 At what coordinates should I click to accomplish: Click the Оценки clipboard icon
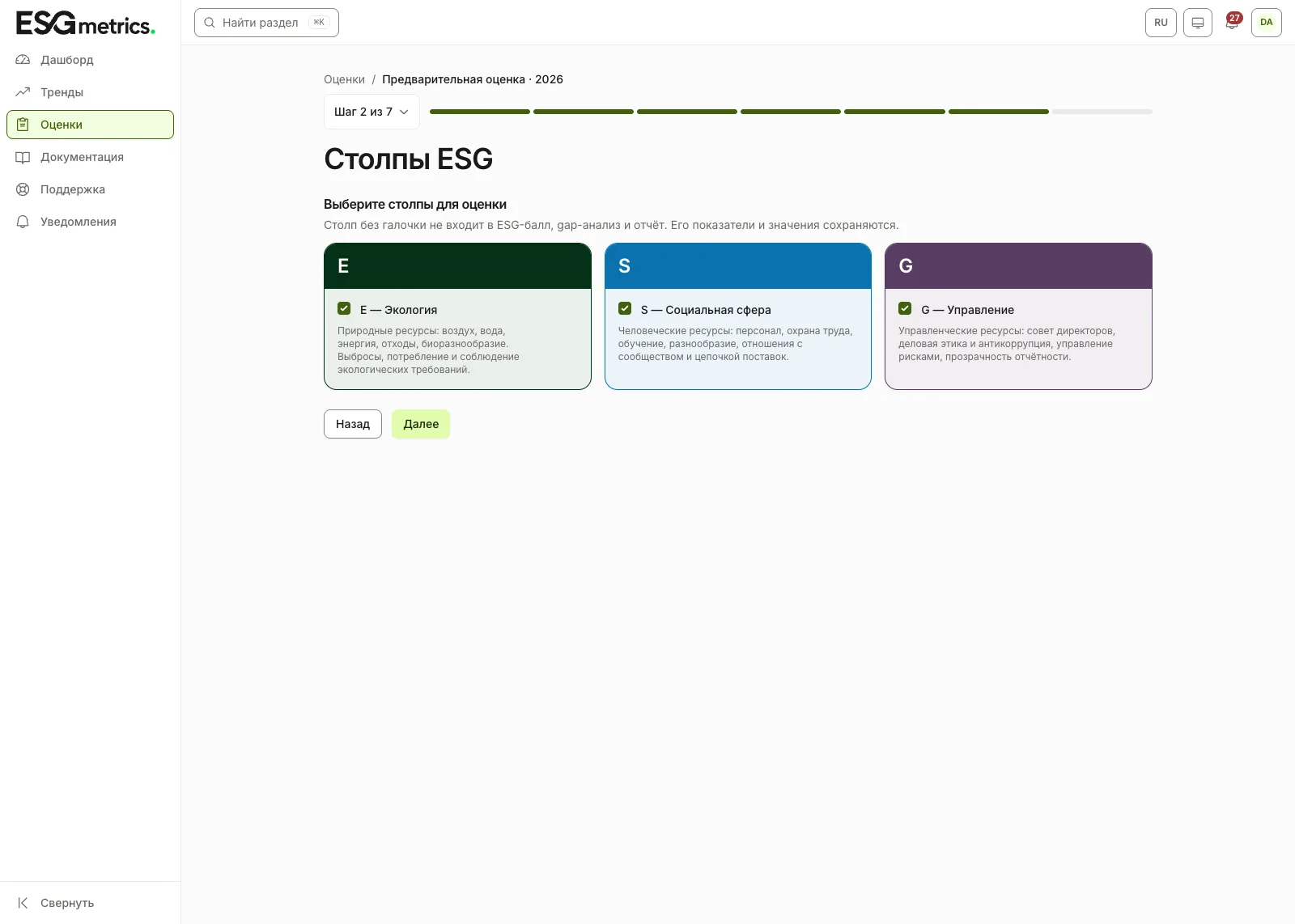(x=23, y=125)
